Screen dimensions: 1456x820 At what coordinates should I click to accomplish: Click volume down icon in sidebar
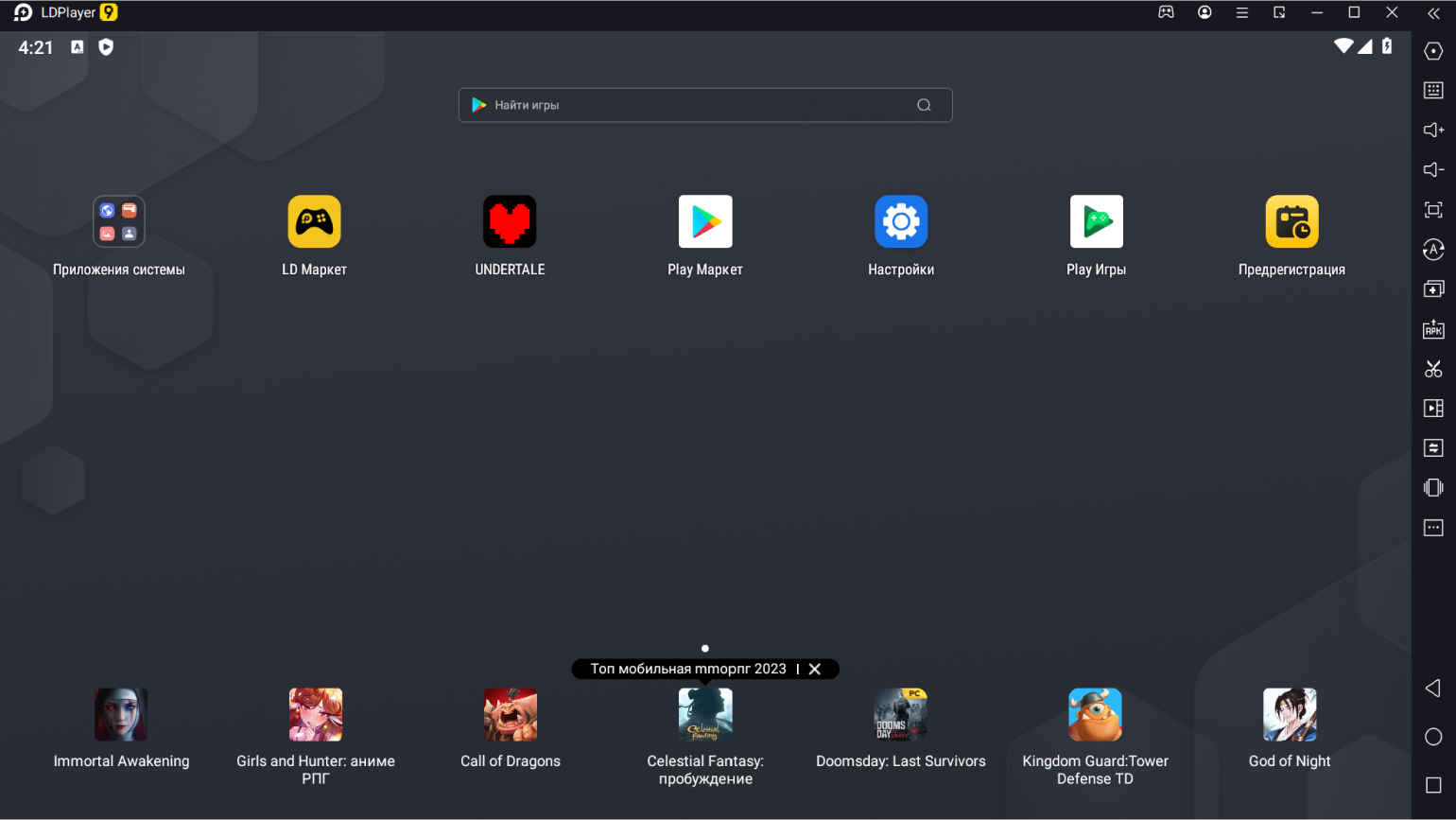pos(1433,170)
